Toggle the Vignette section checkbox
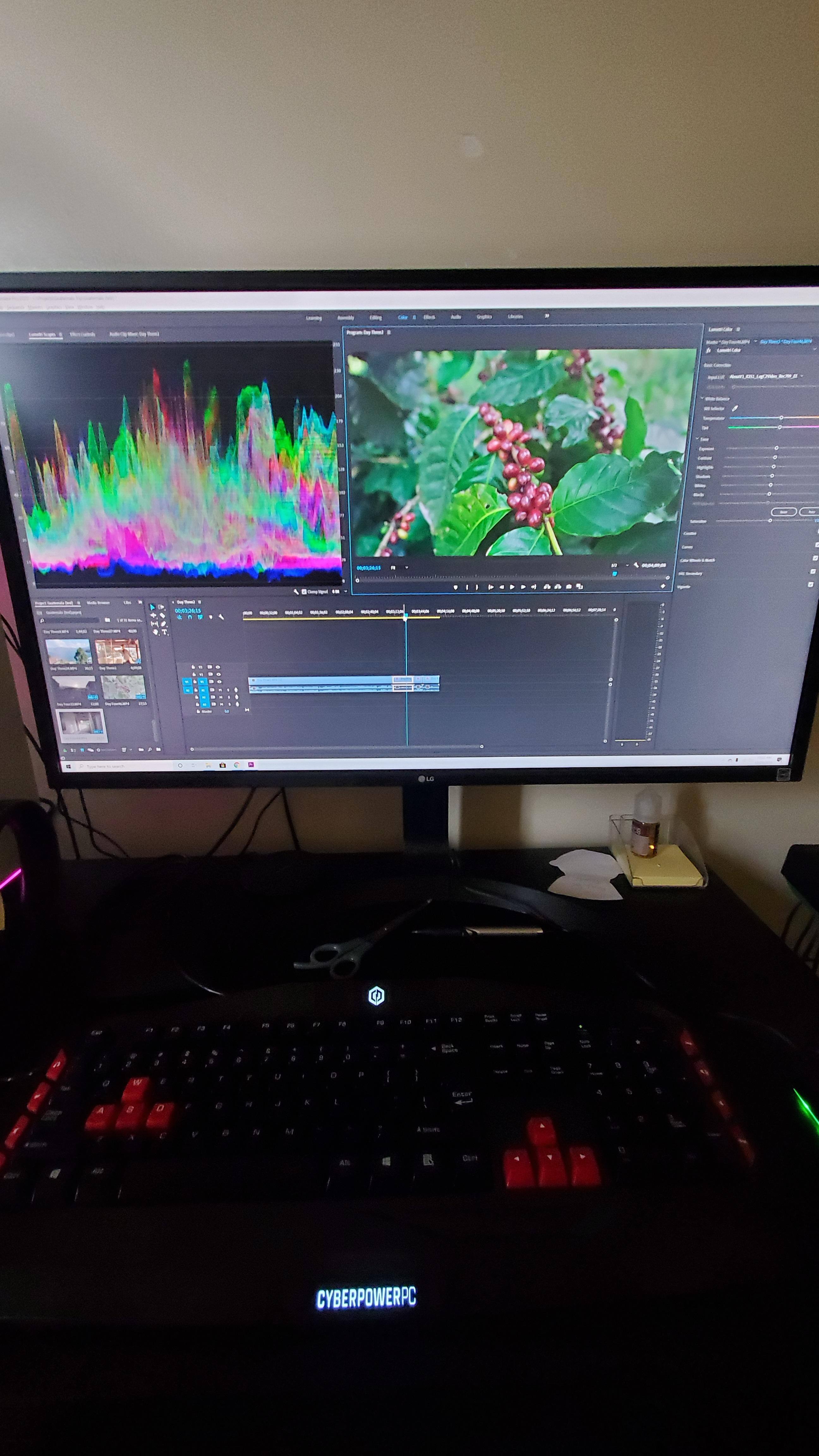 pos(810,584)
